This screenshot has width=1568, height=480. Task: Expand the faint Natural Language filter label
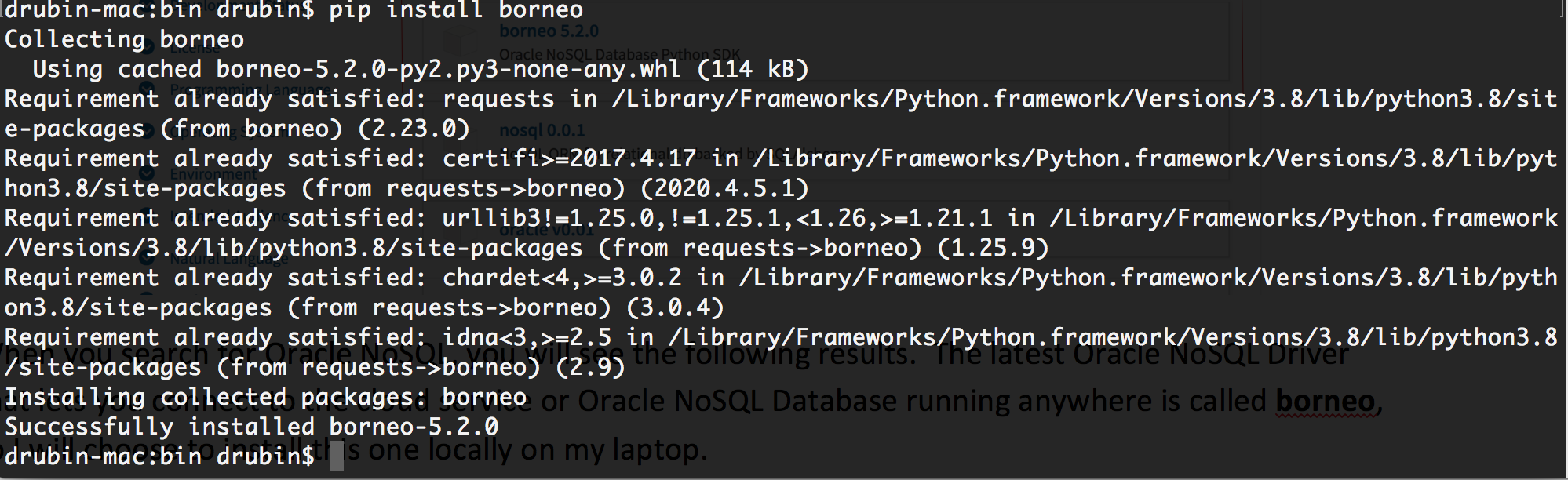pos(228,259)
